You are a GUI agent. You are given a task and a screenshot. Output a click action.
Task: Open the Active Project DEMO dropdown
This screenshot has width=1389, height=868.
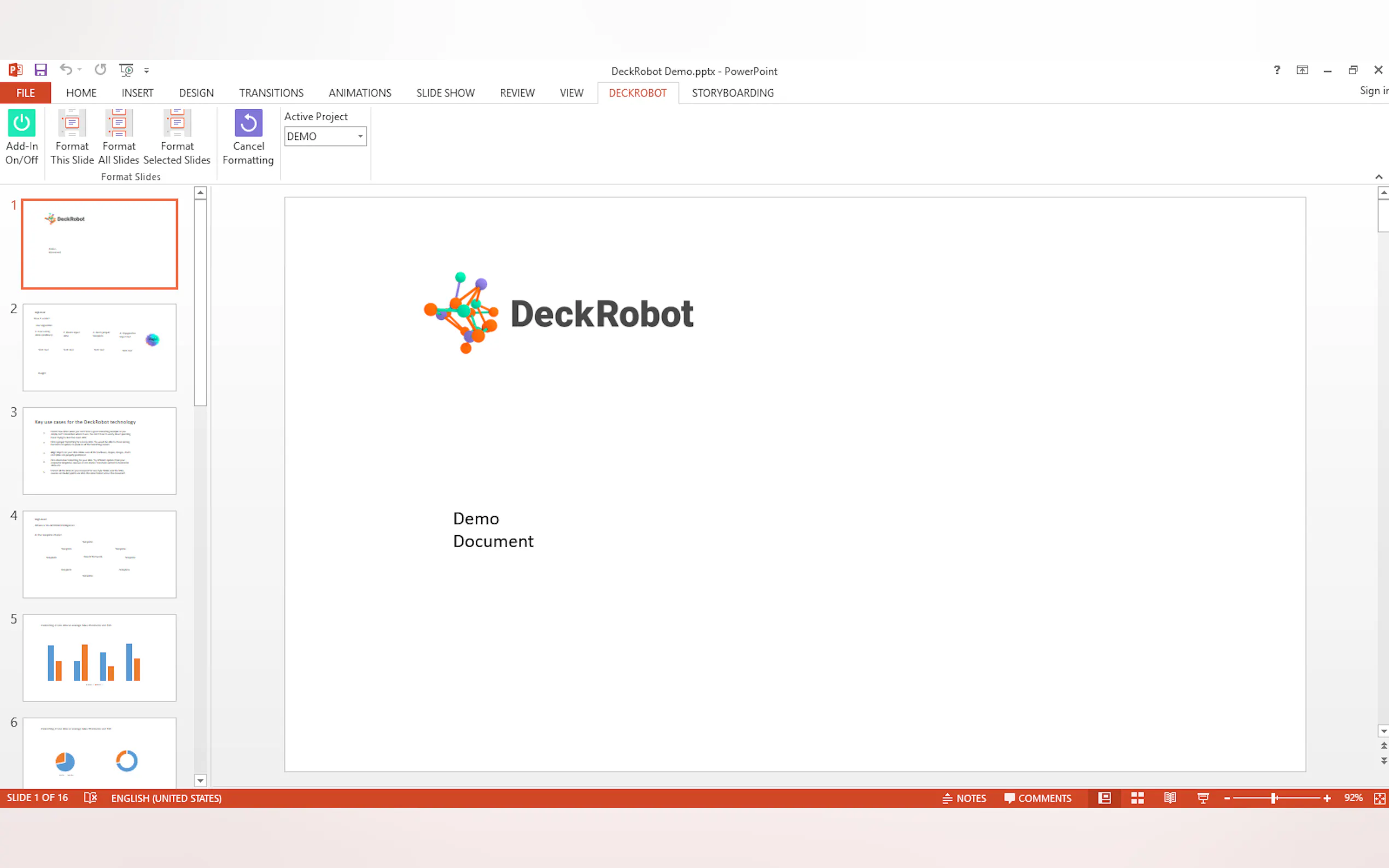[360, 137]
